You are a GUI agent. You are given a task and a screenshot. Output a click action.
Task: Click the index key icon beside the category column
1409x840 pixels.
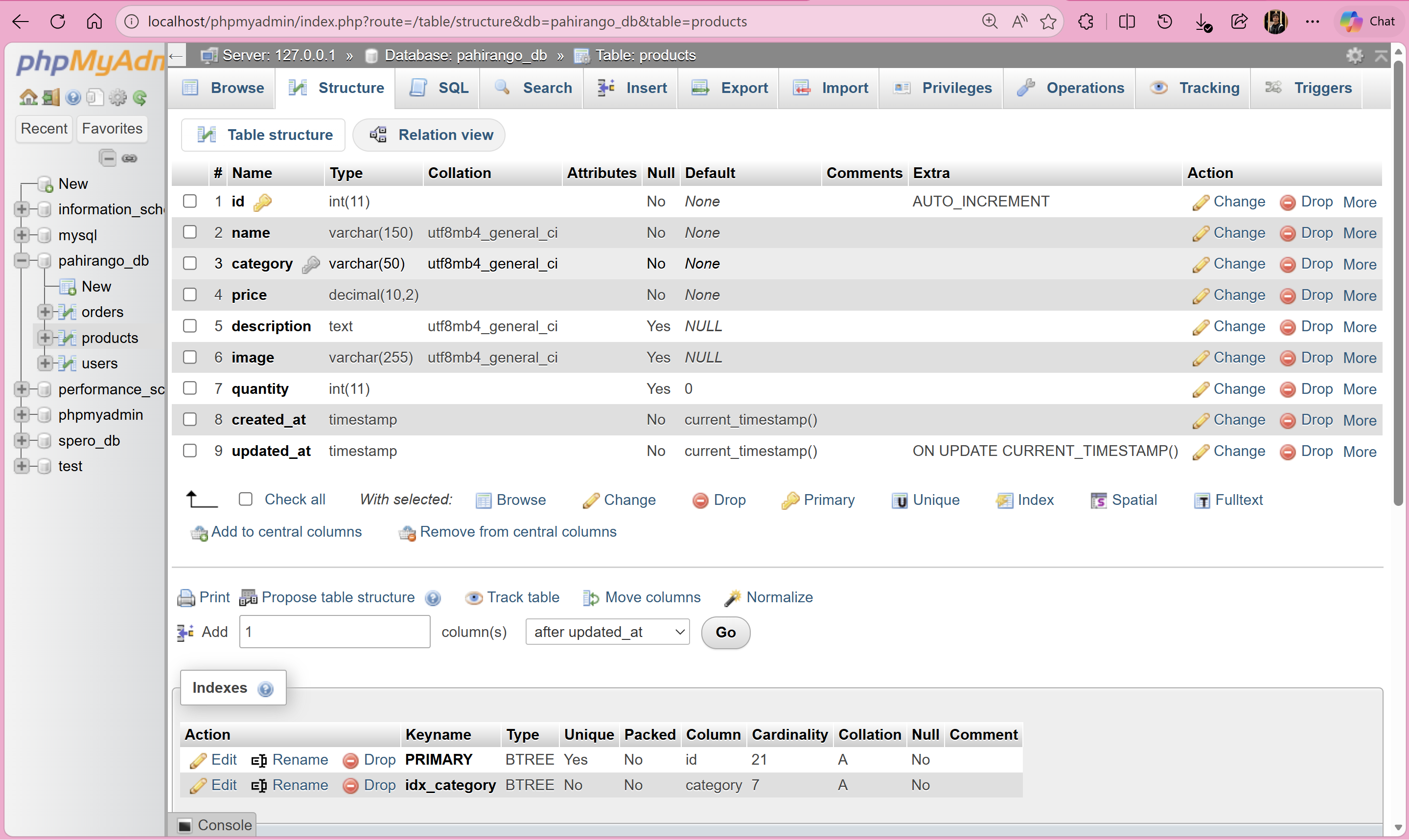(x=311, y=264)
